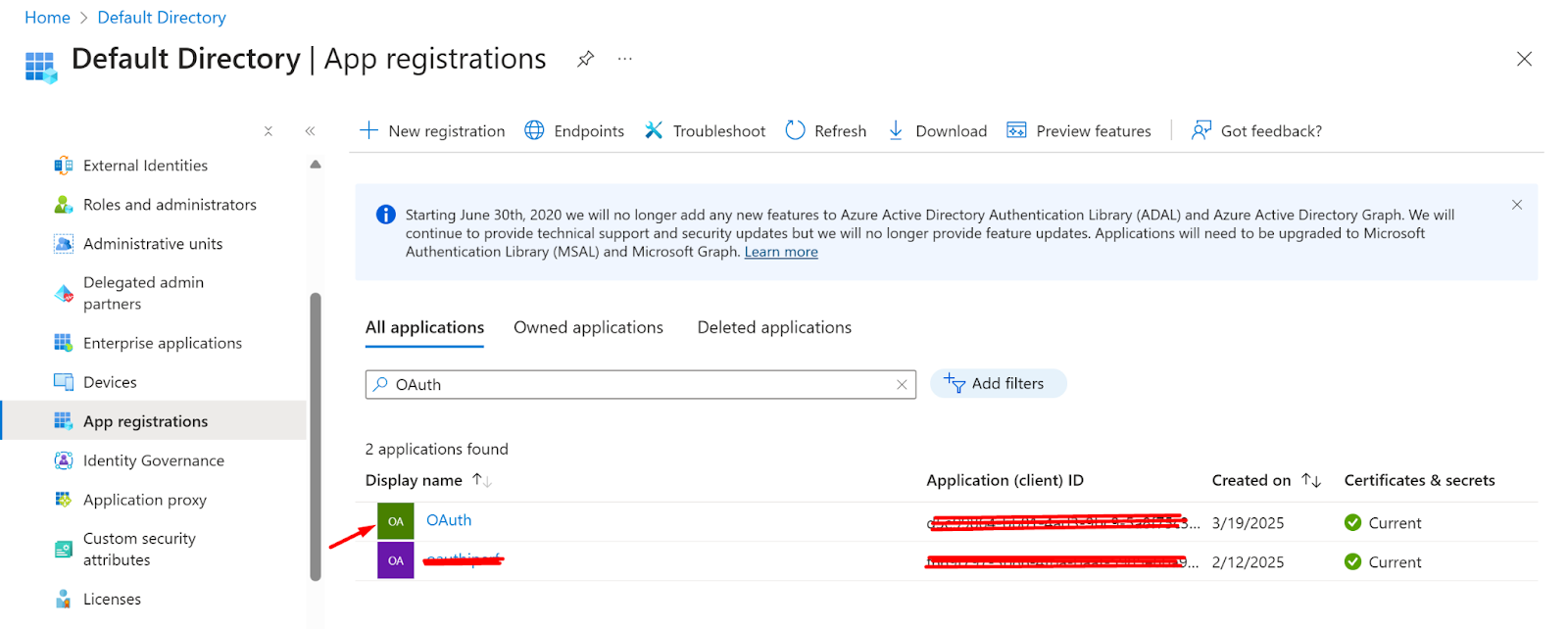
Task: Click the Licenses sidebar icon
Action: pos(64,599)
